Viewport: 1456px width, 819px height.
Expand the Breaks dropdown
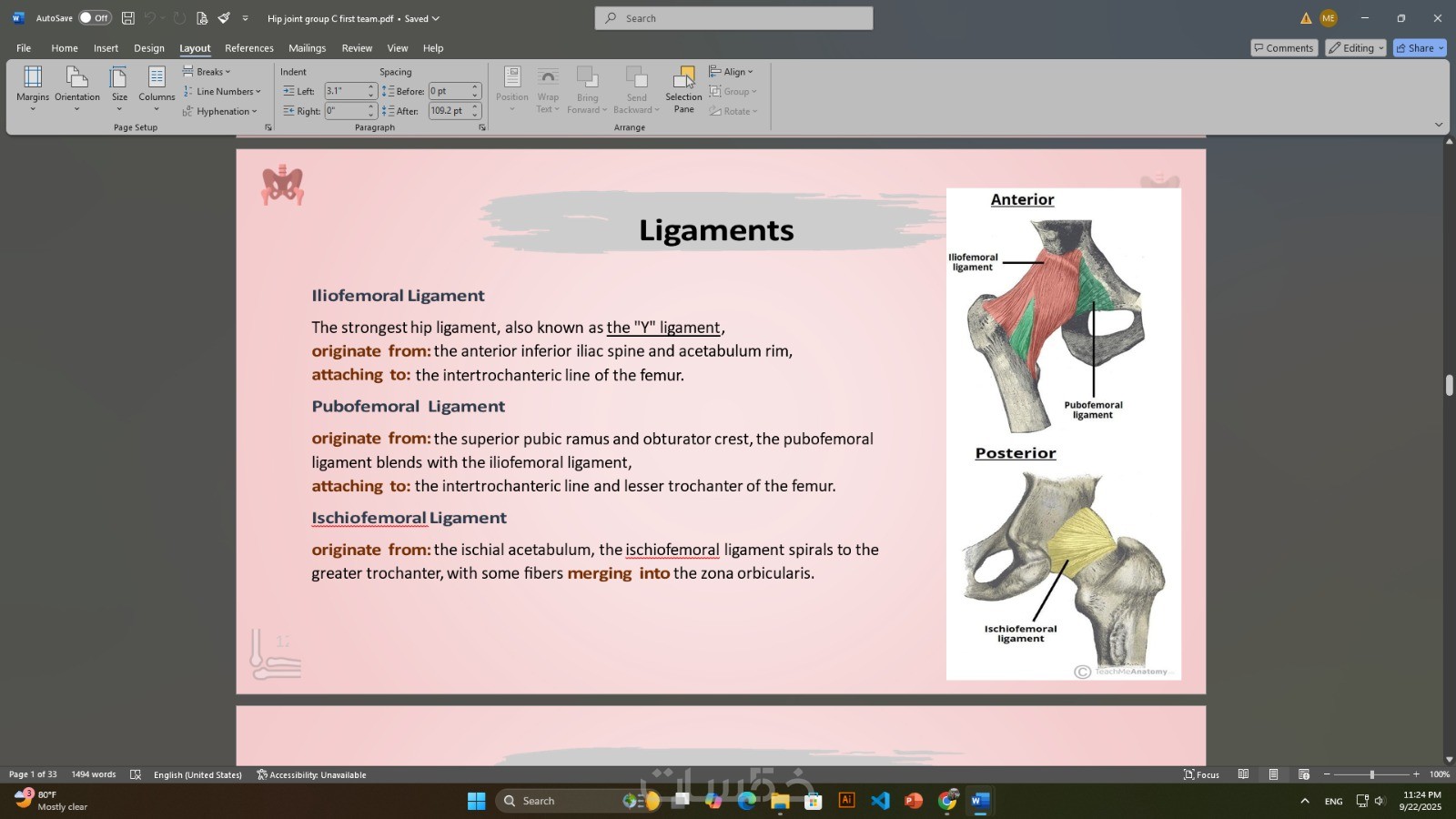coord(207,72)
